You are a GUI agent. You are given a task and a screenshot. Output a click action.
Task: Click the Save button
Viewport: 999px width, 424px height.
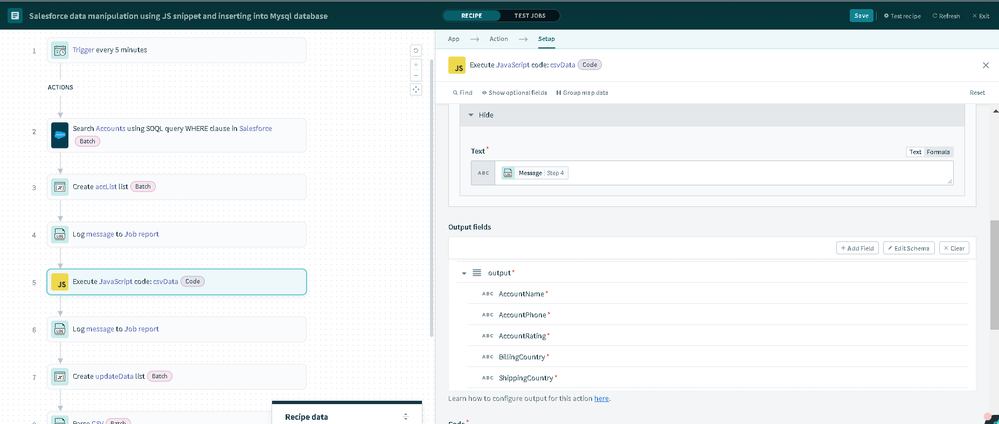[861, 15]
